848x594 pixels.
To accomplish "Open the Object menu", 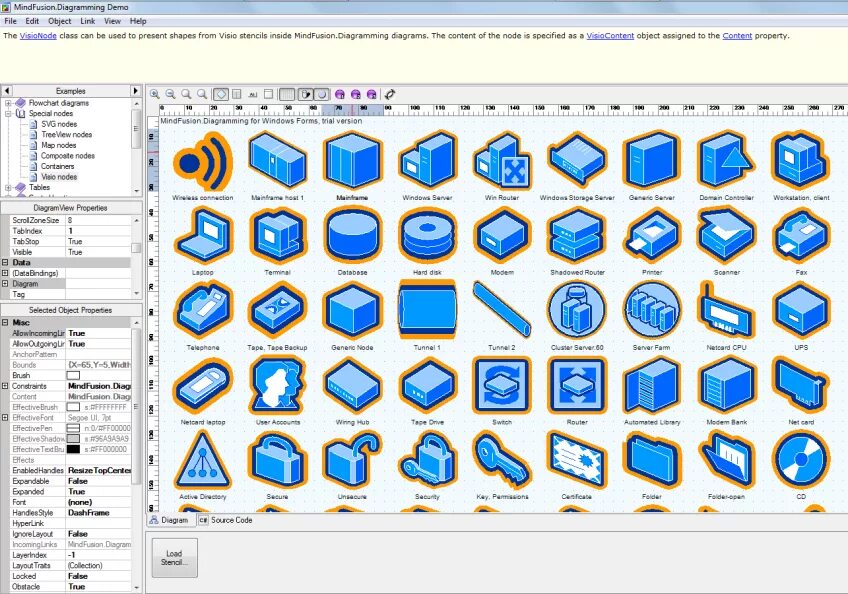I will coord(59,21).
